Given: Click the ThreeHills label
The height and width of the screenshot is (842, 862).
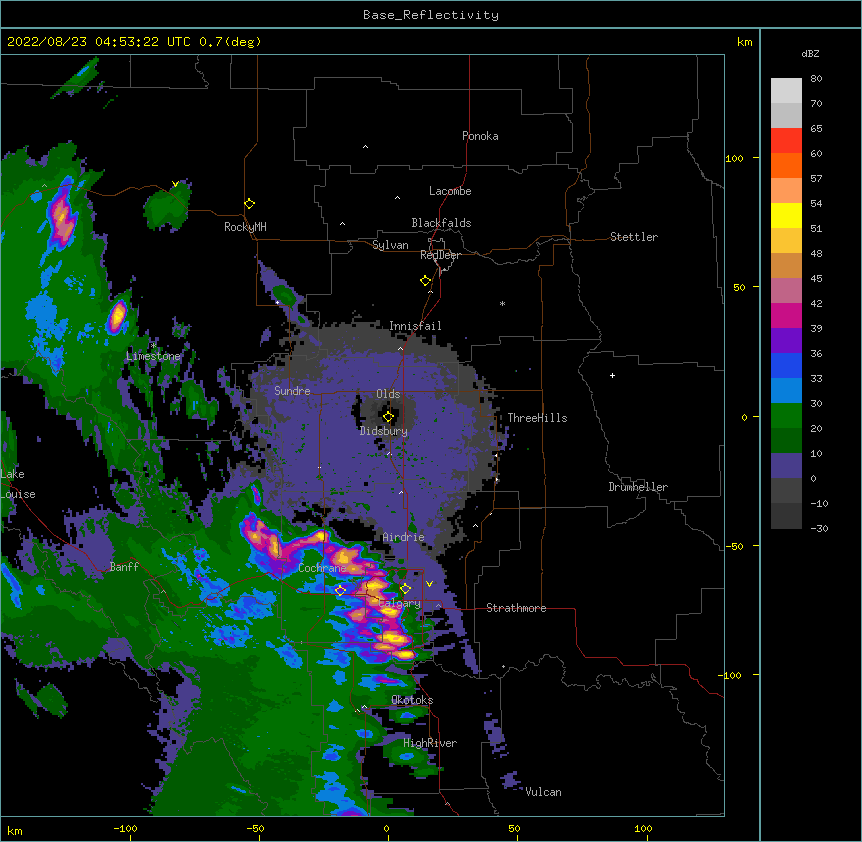Looking at the screenshot, I should [537, 418].
